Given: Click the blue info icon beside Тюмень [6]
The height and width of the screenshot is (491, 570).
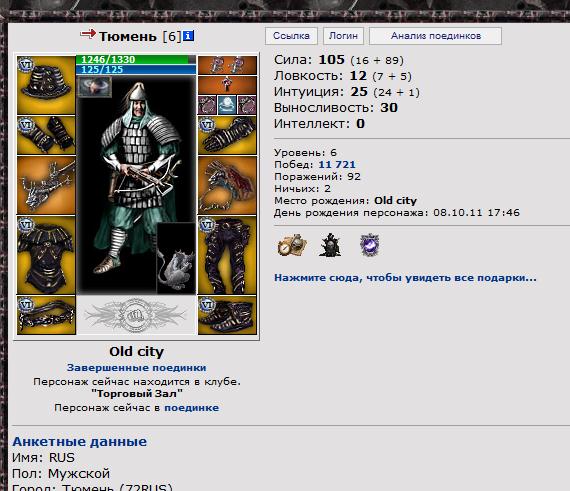Looking at the screenshot, I should coord(188,36).
